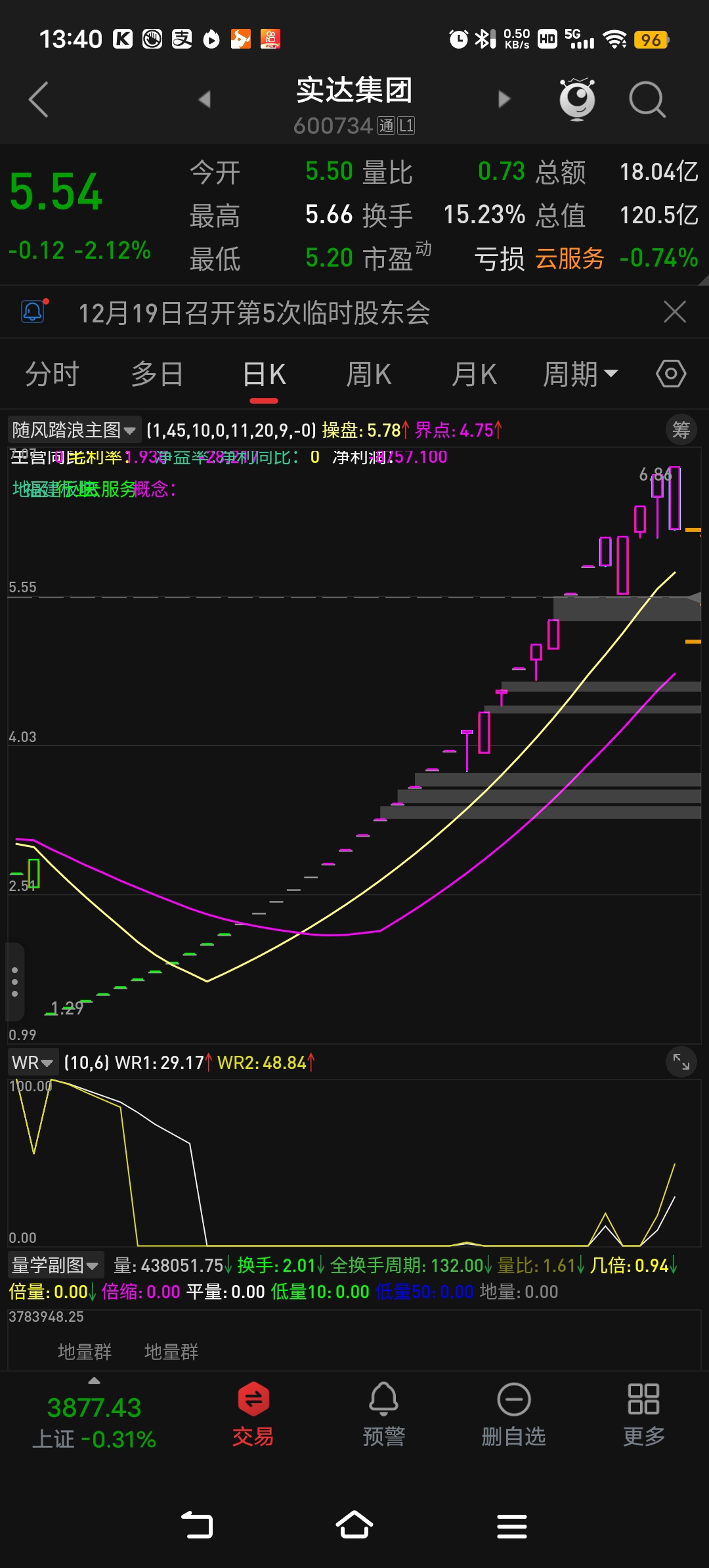
Task: Expand the WR sub-chart fullscreen icon
Action: [x=681, y=1061]
